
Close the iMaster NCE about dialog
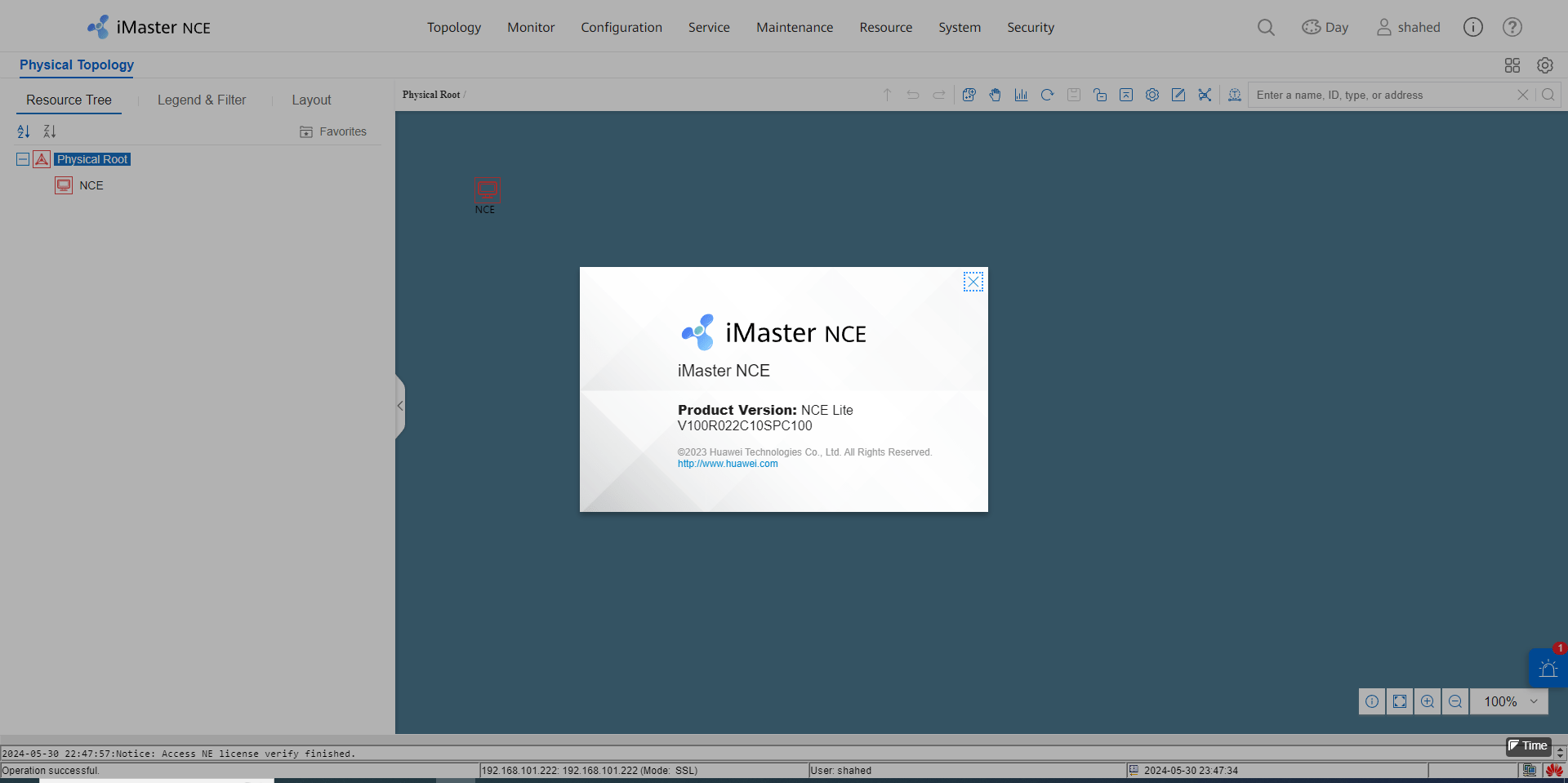[x=973, y=282]
